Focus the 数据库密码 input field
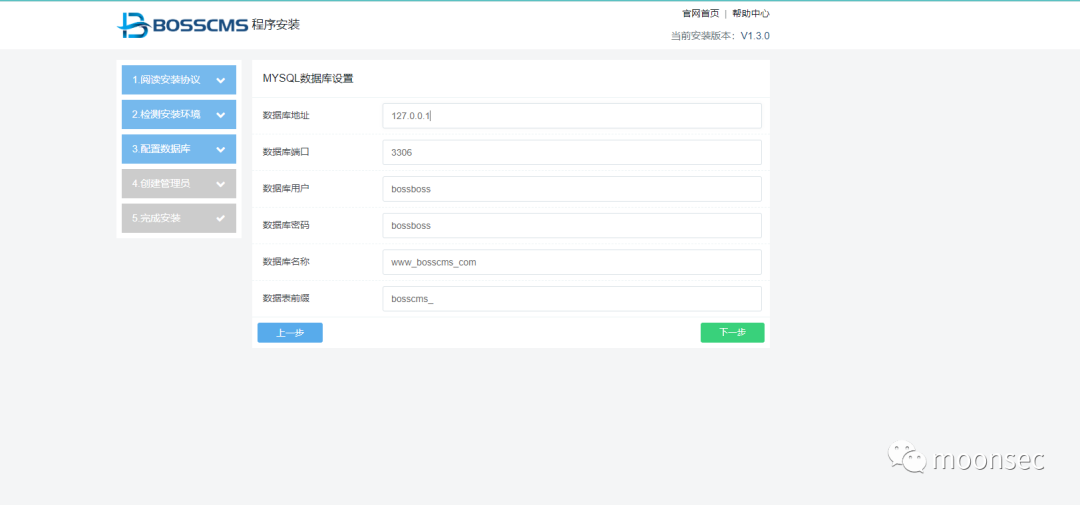1080x505 pixels. [572, 225]
